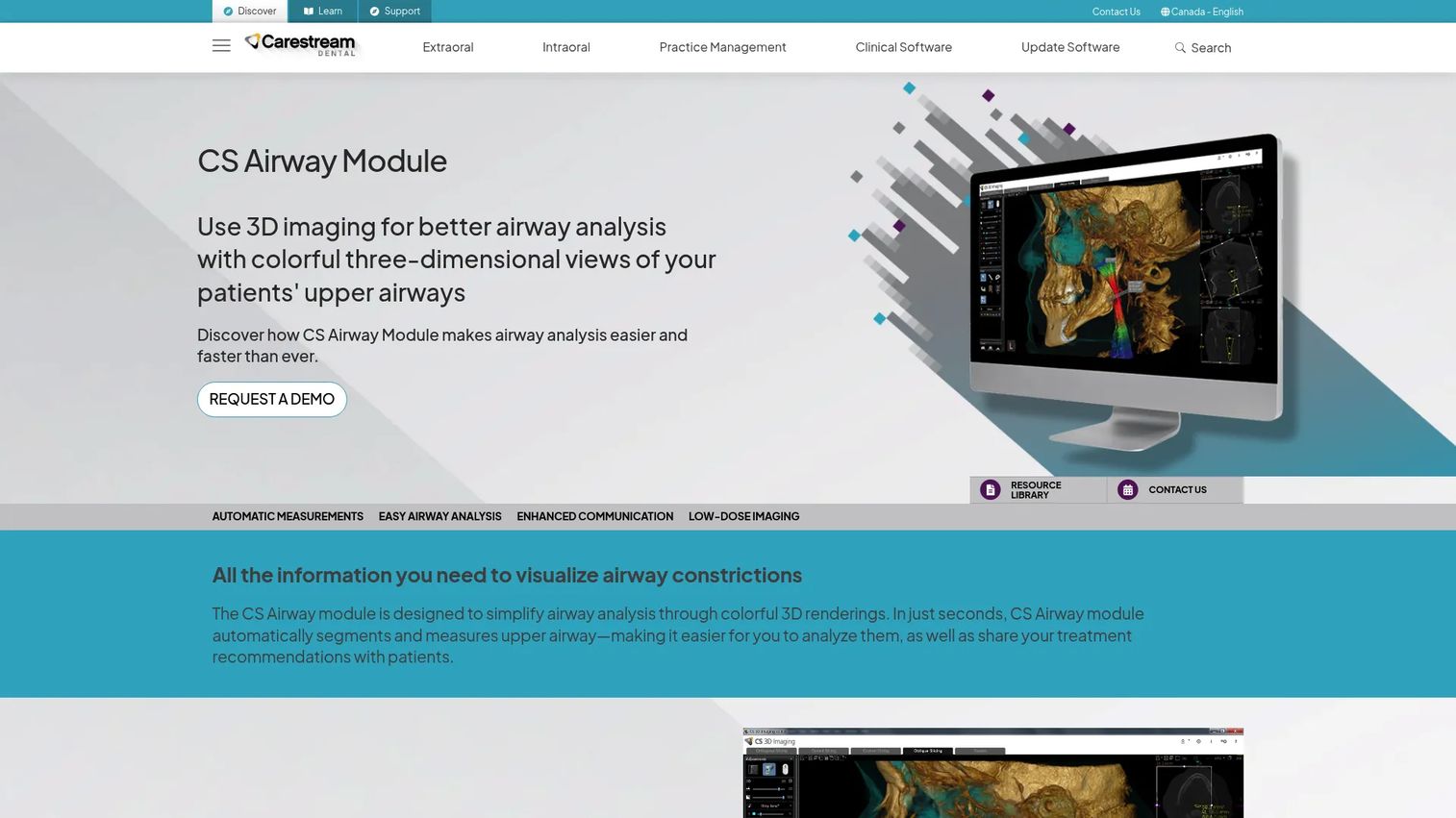Image resolution: width=1456 pixels, height=818 pixels.
Task: Click the globe icon beside Canada - English
Action: point(1165,12)
